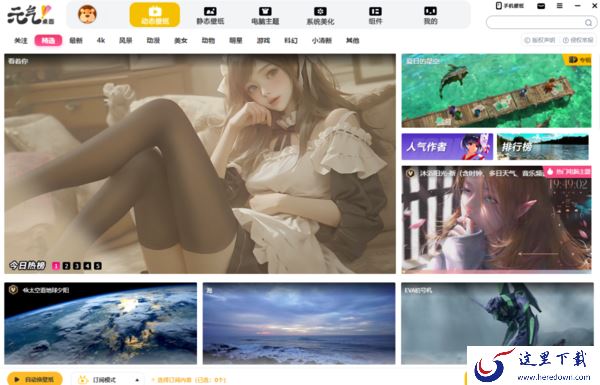The width and height of the screenshot is (600, 385).
Task: Open the 动物 category tab
Action: (x=208, y=40)
